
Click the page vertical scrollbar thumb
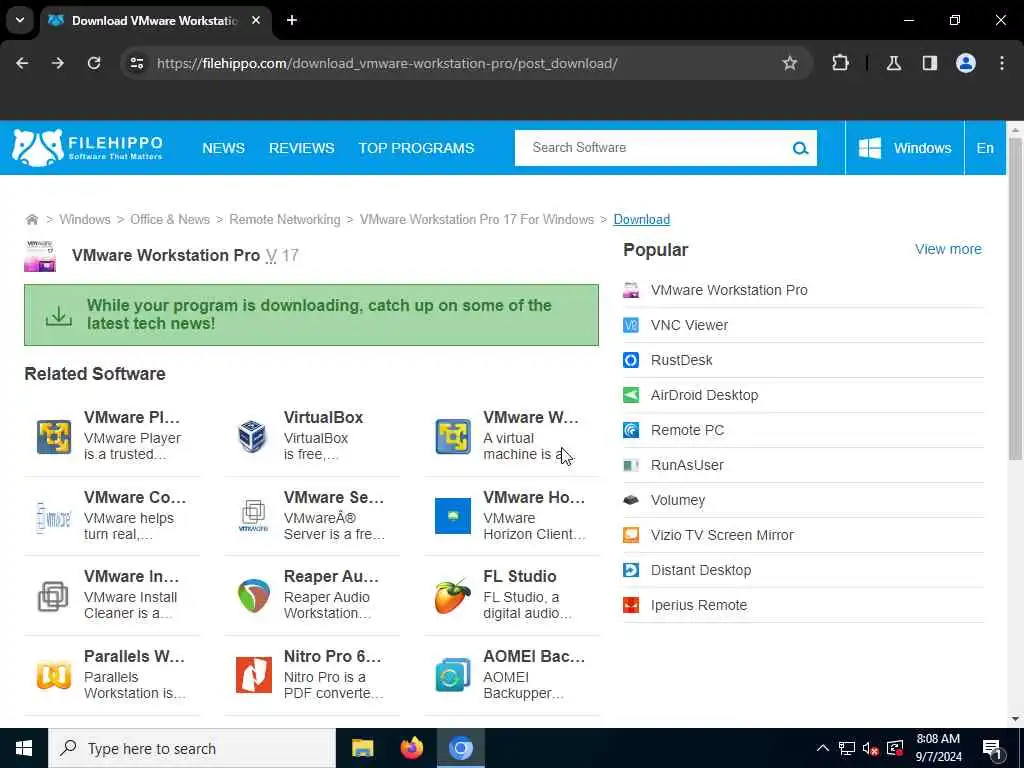click(1015, 297)
